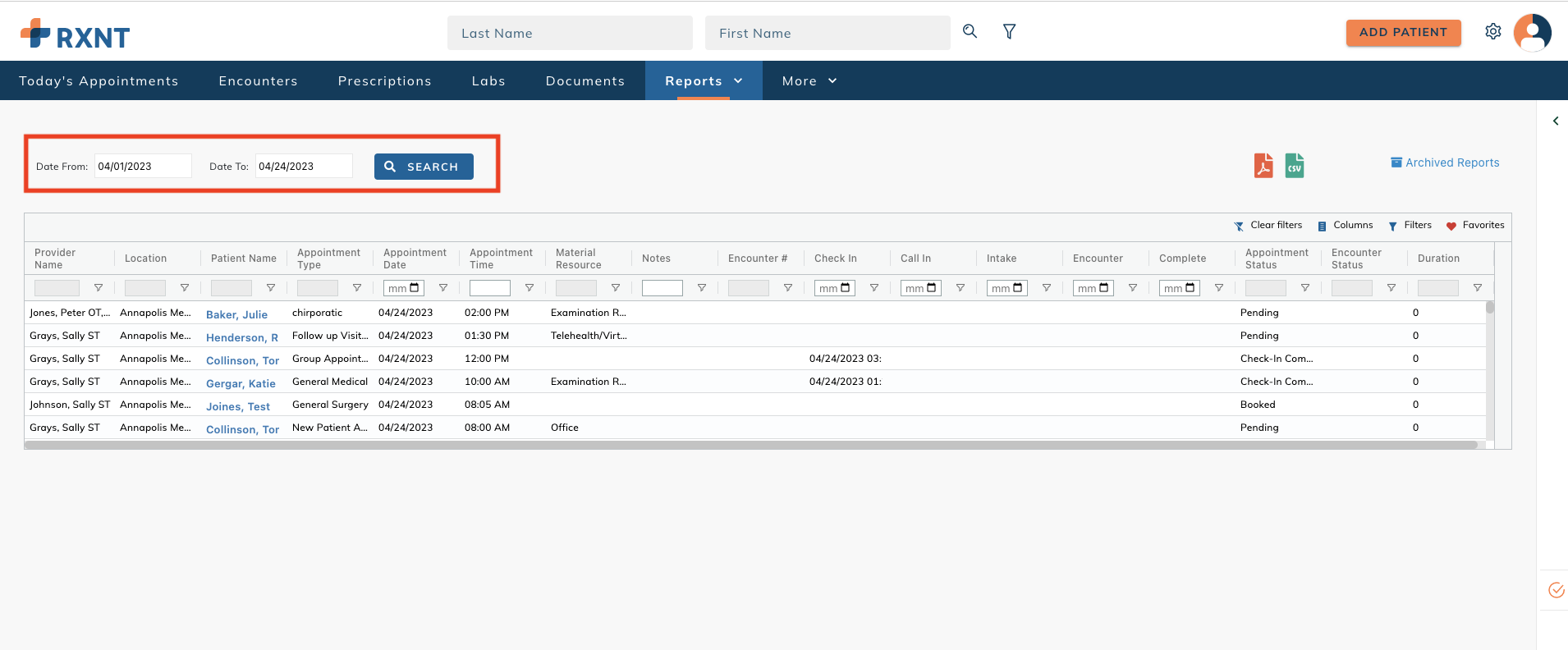1568x650 pixels.
Task: Click the Date From field
Action: pos(143,166)
